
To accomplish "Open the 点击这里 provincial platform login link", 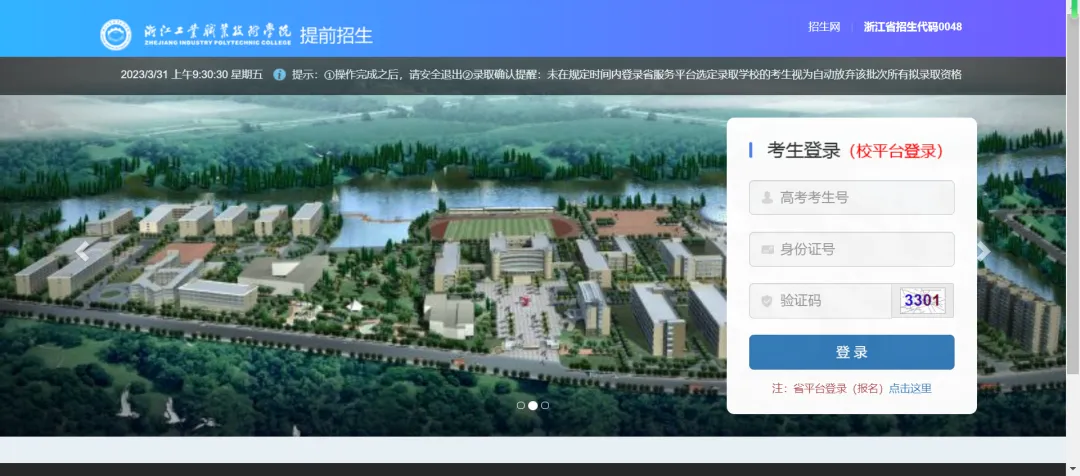I will 910,389.
